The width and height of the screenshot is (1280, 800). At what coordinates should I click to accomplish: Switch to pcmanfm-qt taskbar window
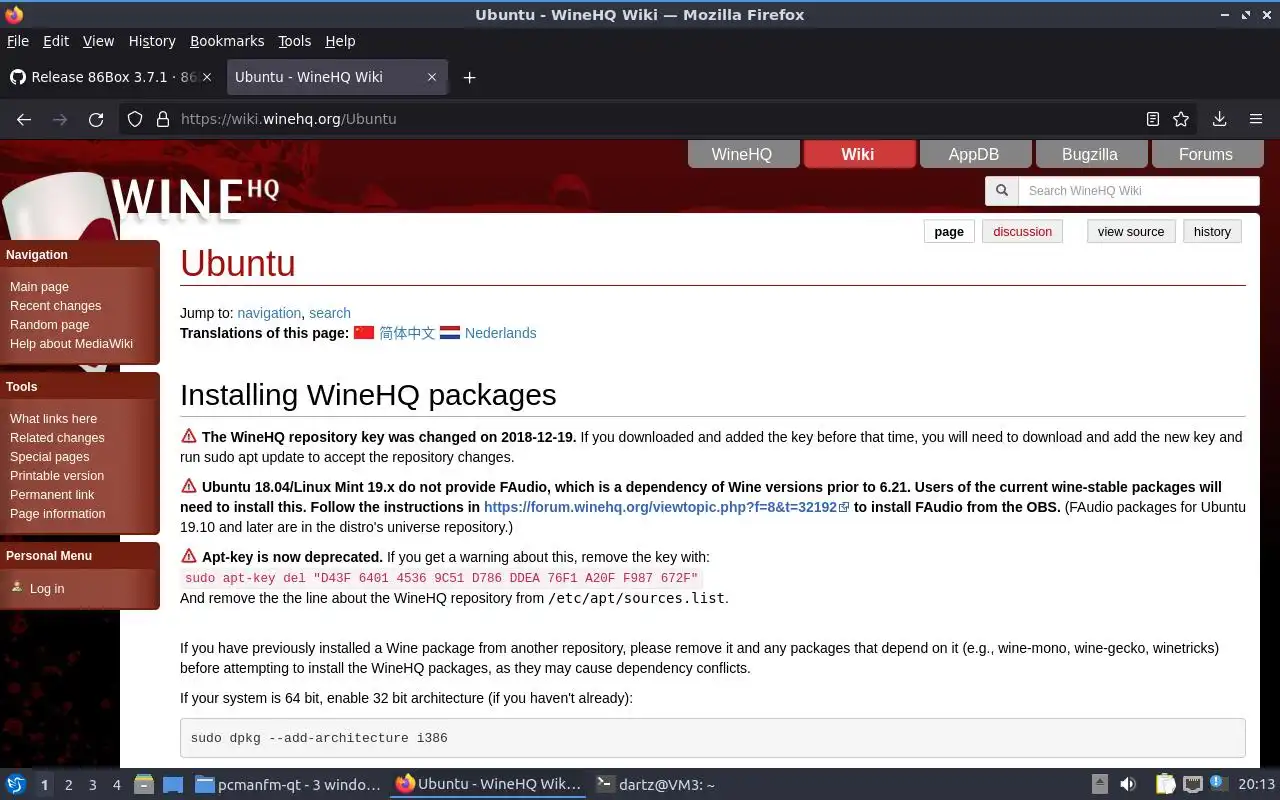288,785
